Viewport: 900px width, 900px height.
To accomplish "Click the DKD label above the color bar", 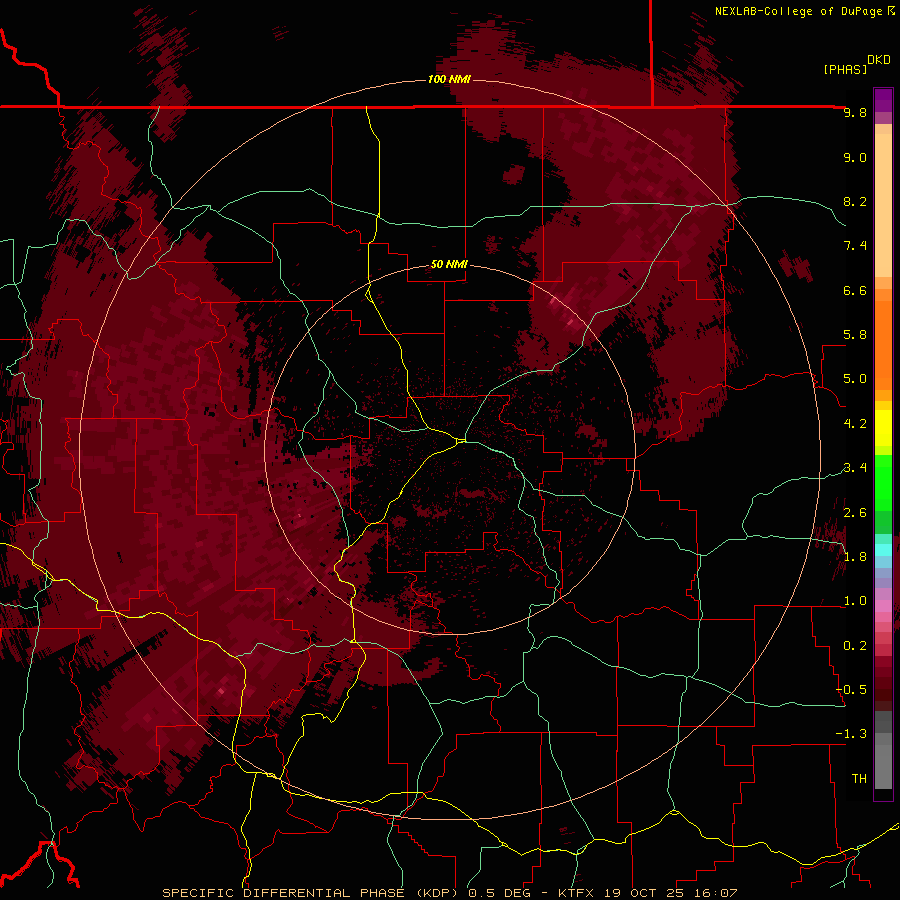I will coord(879,60).
